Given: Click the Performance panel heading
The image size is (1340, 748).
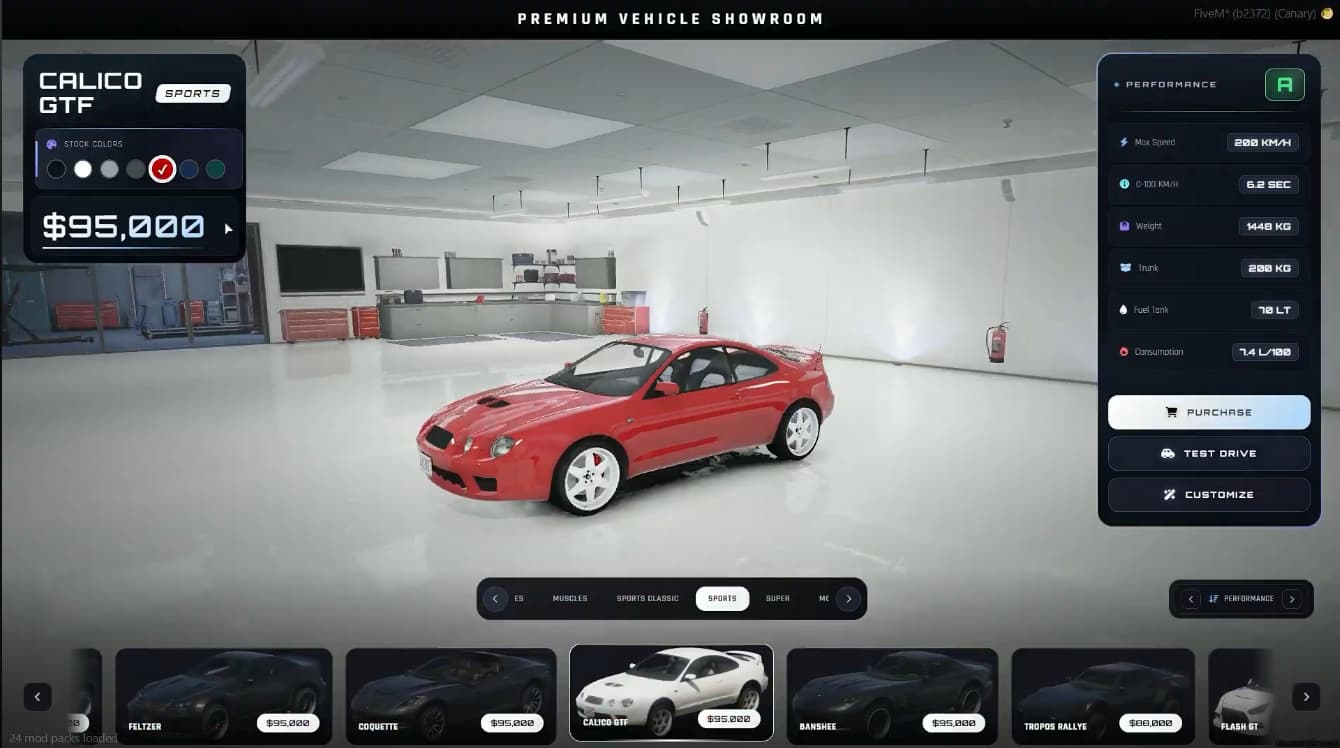Looking at the screenshot, I should [x=1171, y=85].
